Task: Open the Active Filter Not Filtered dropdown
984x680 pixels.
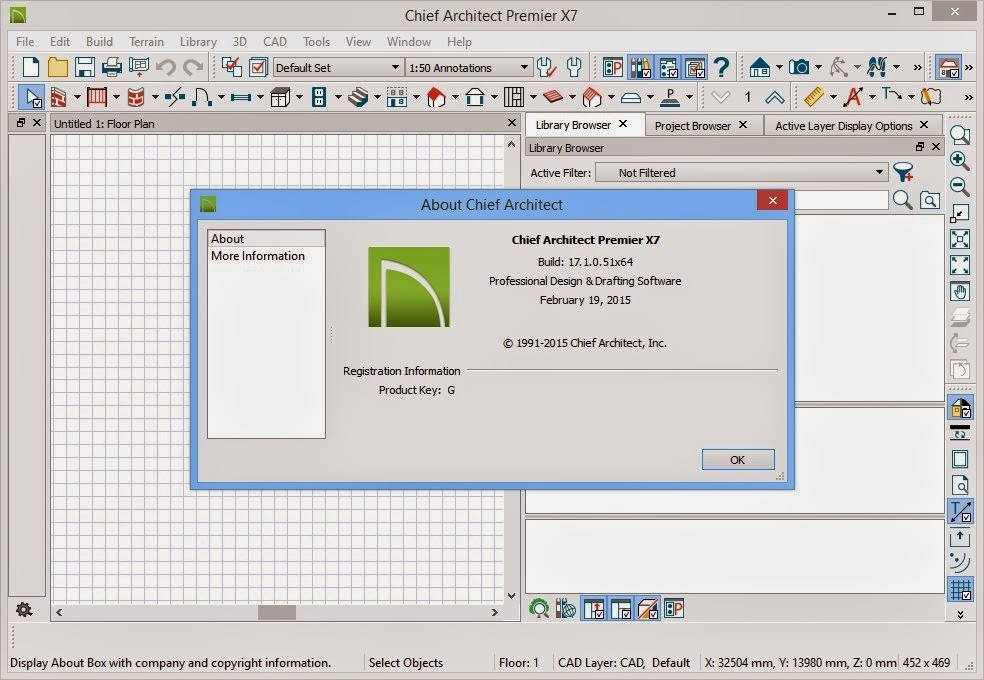Action: tap(742, 173)
